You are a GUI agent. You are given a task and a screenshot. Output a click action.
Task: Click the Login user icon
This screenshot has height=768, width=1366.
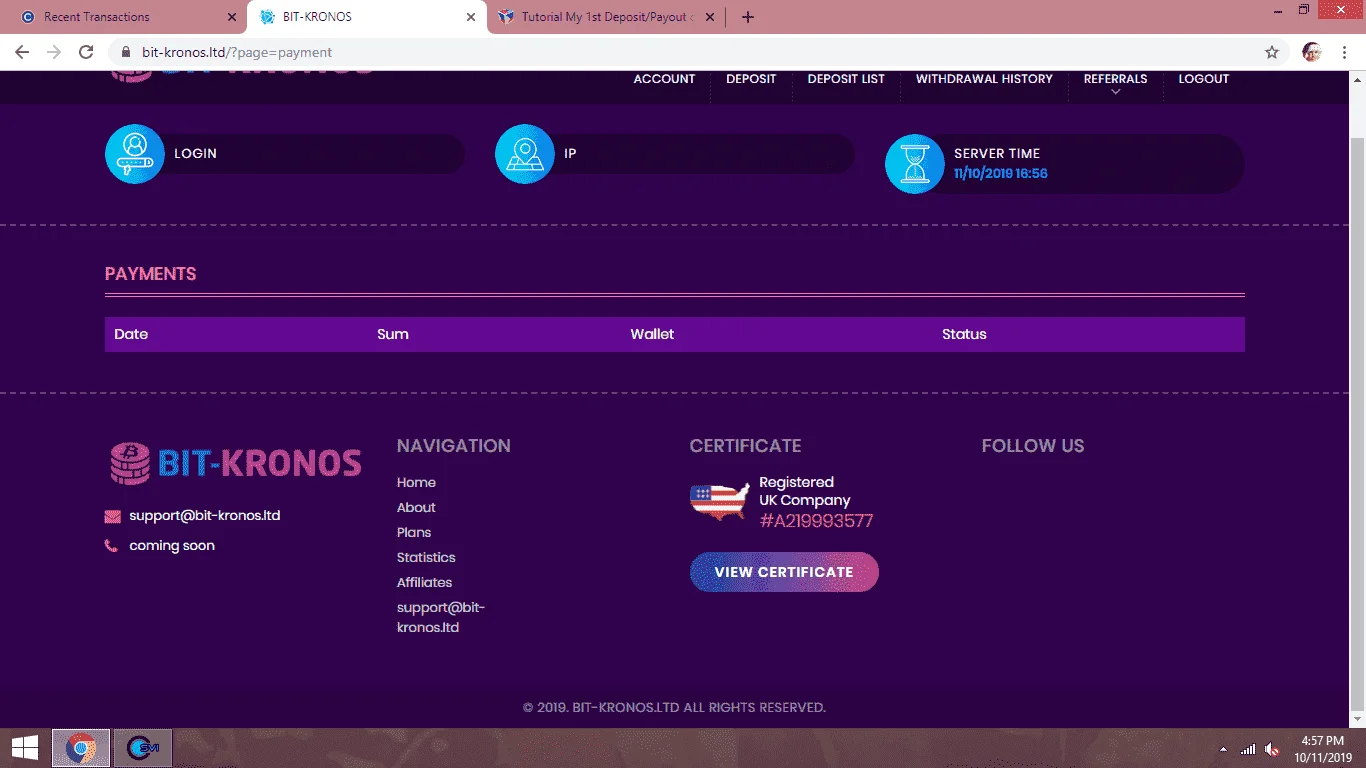(x=135, y=154)
